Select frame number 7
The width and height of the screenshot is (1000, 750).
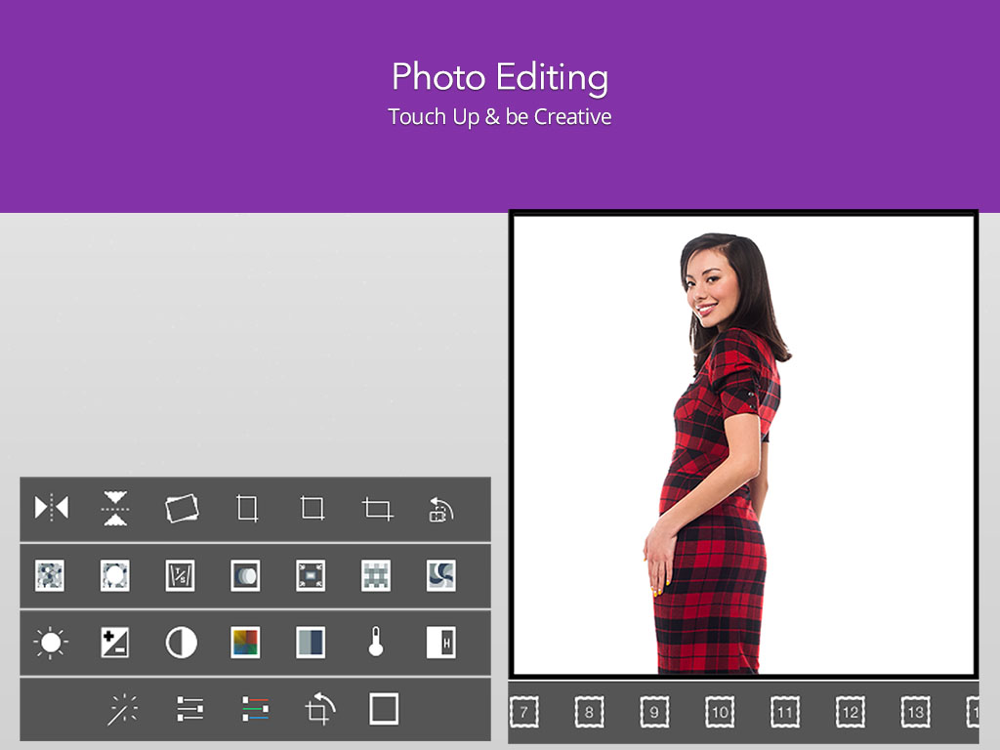tap(525, 712)
